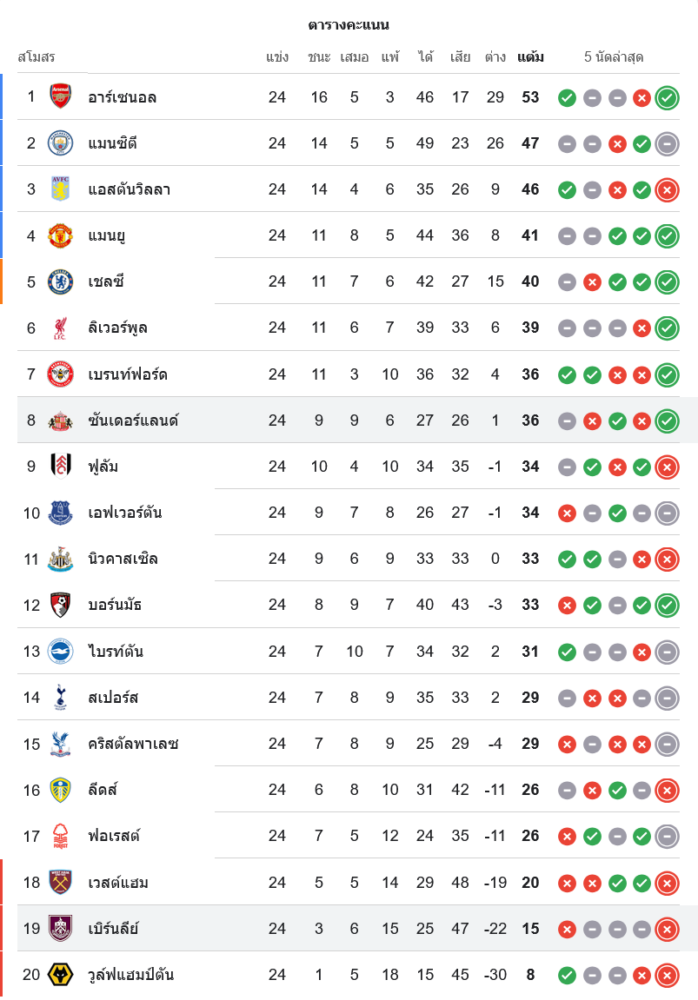Viewport: 698px width, 1000px height.
Task: Click the แต้ม points column header
Action: tap(530, 57)
